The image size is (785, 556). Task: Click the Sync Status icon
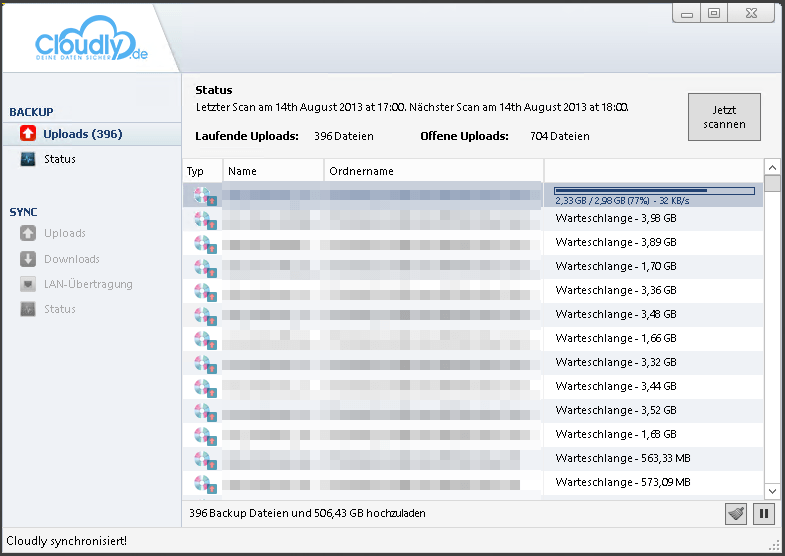[x=28, y=309]
